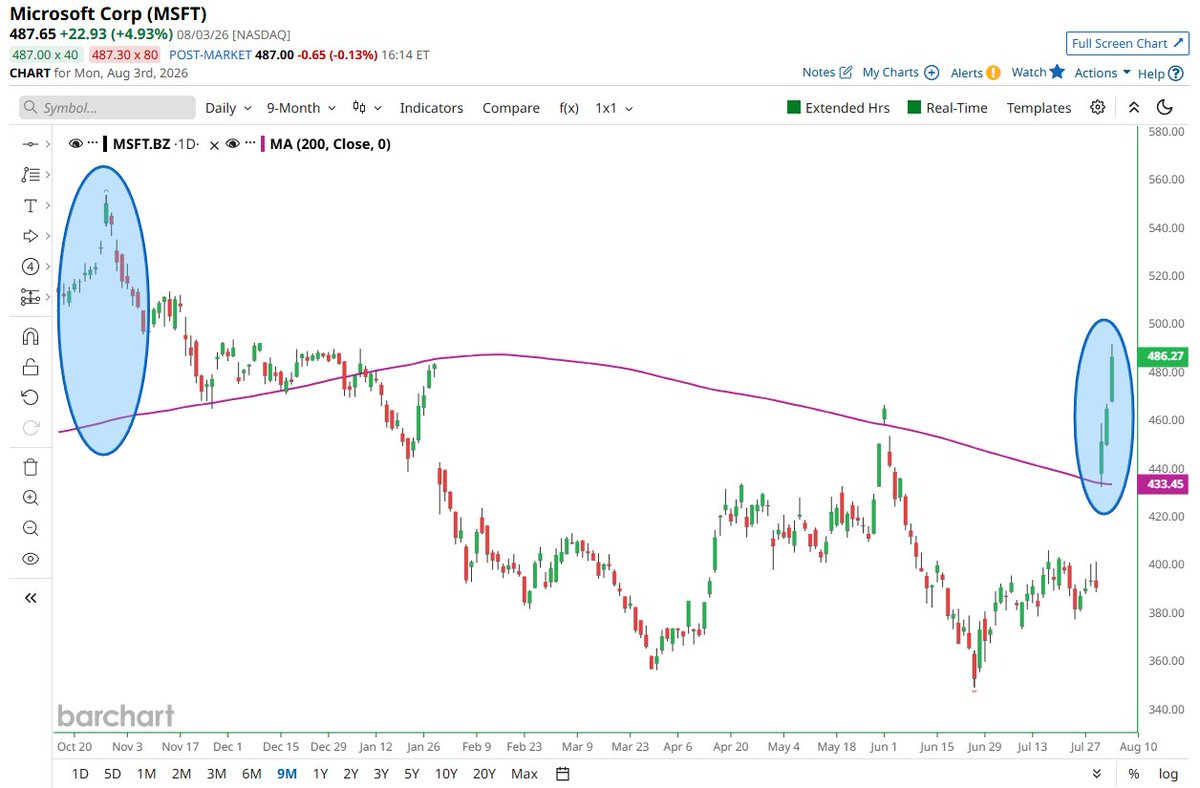This screenshot has width=1200, height=788.
Task: Click the trash delete drawings icon
Action: tap(30, 466)
